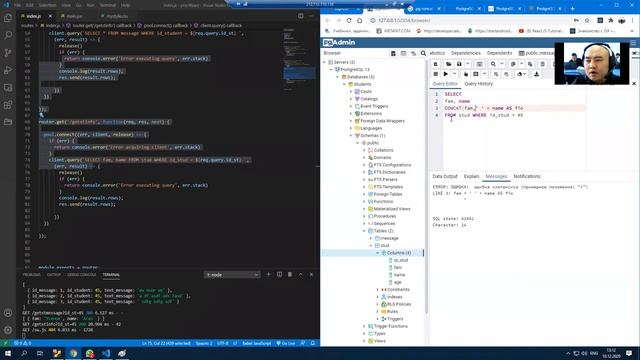
Task: Click Go Live in status bar
Action: 286,343
